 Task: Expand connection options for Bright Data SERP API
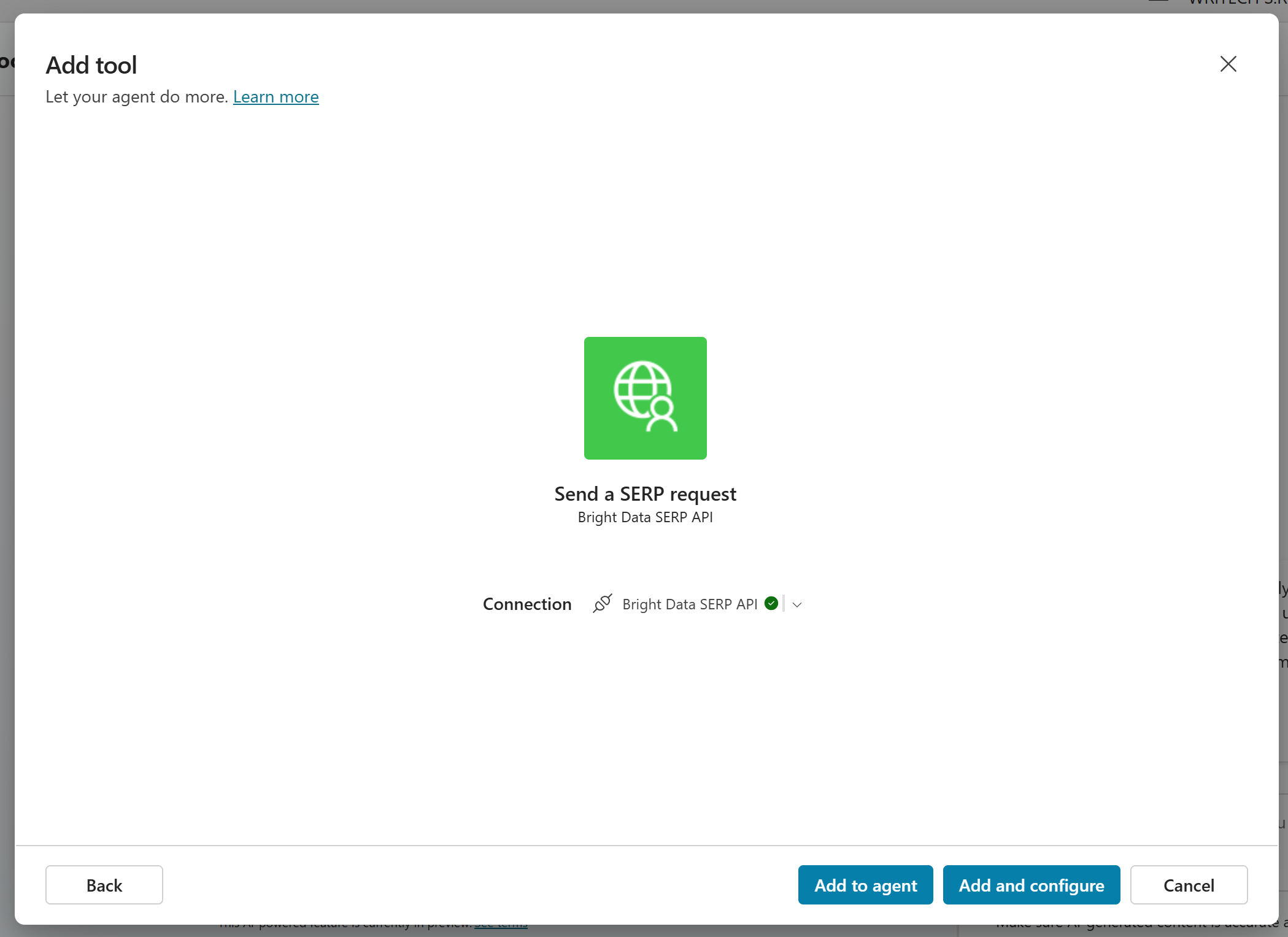click(x=796, y=604)
